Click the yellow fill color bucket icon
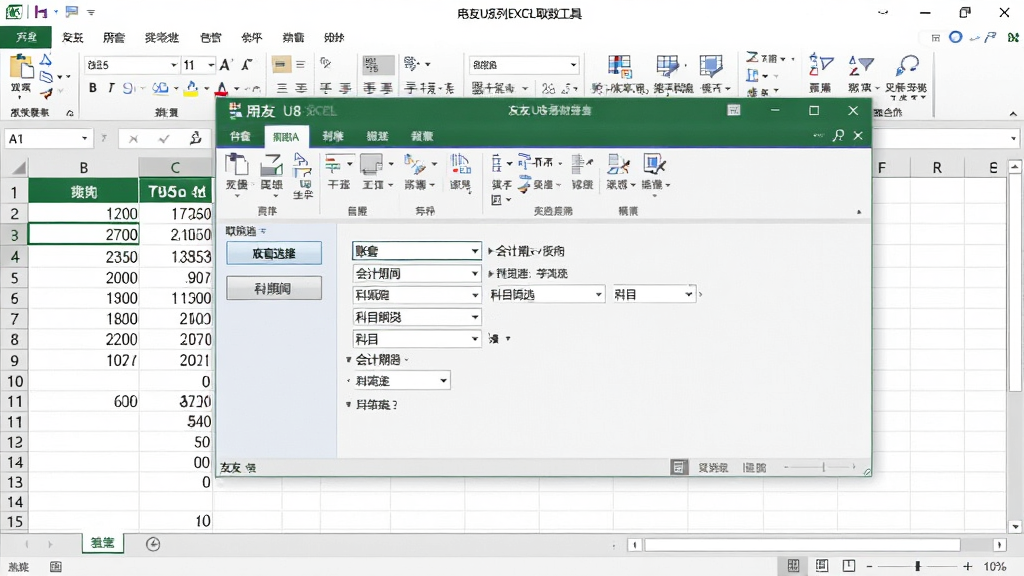 (x=191, y=88)
